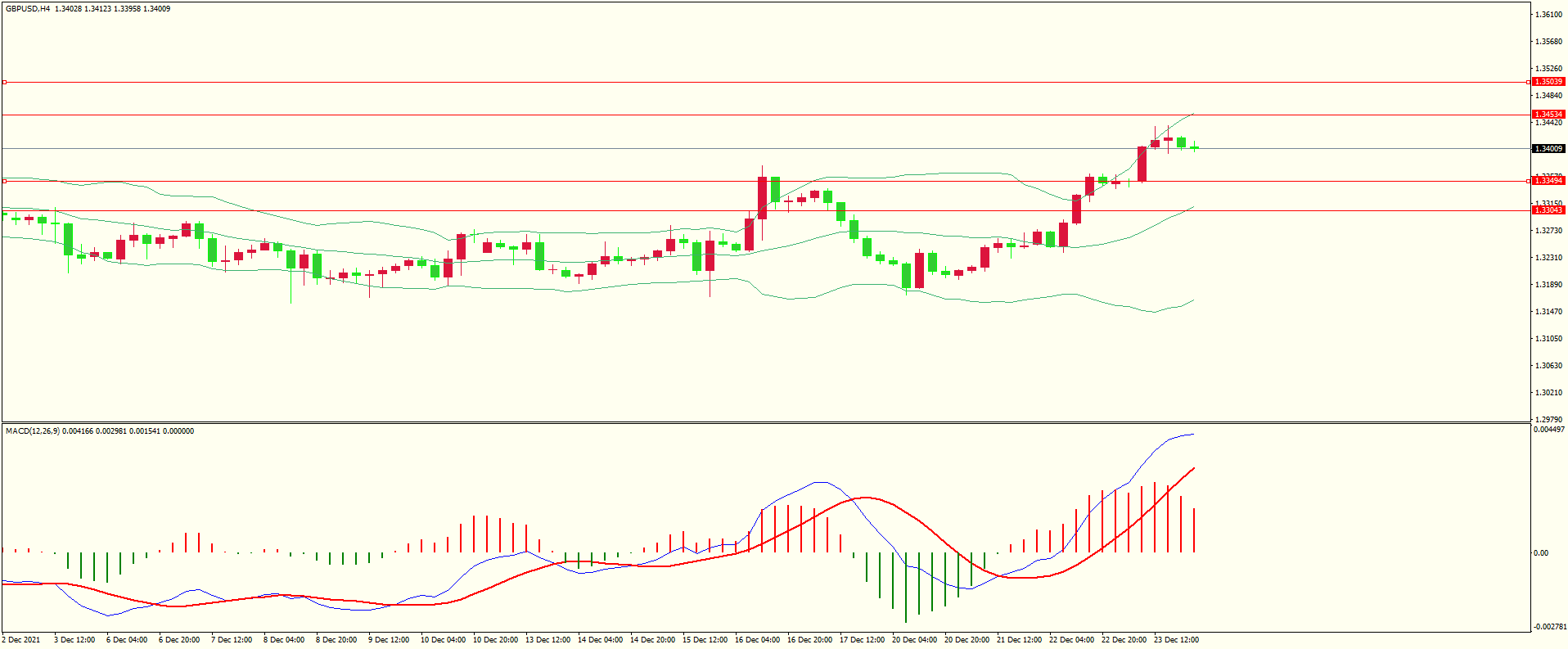Click the 20 Dec 04:00 time label
Viewport: 1568px width, 649px height.
[914, 640]
